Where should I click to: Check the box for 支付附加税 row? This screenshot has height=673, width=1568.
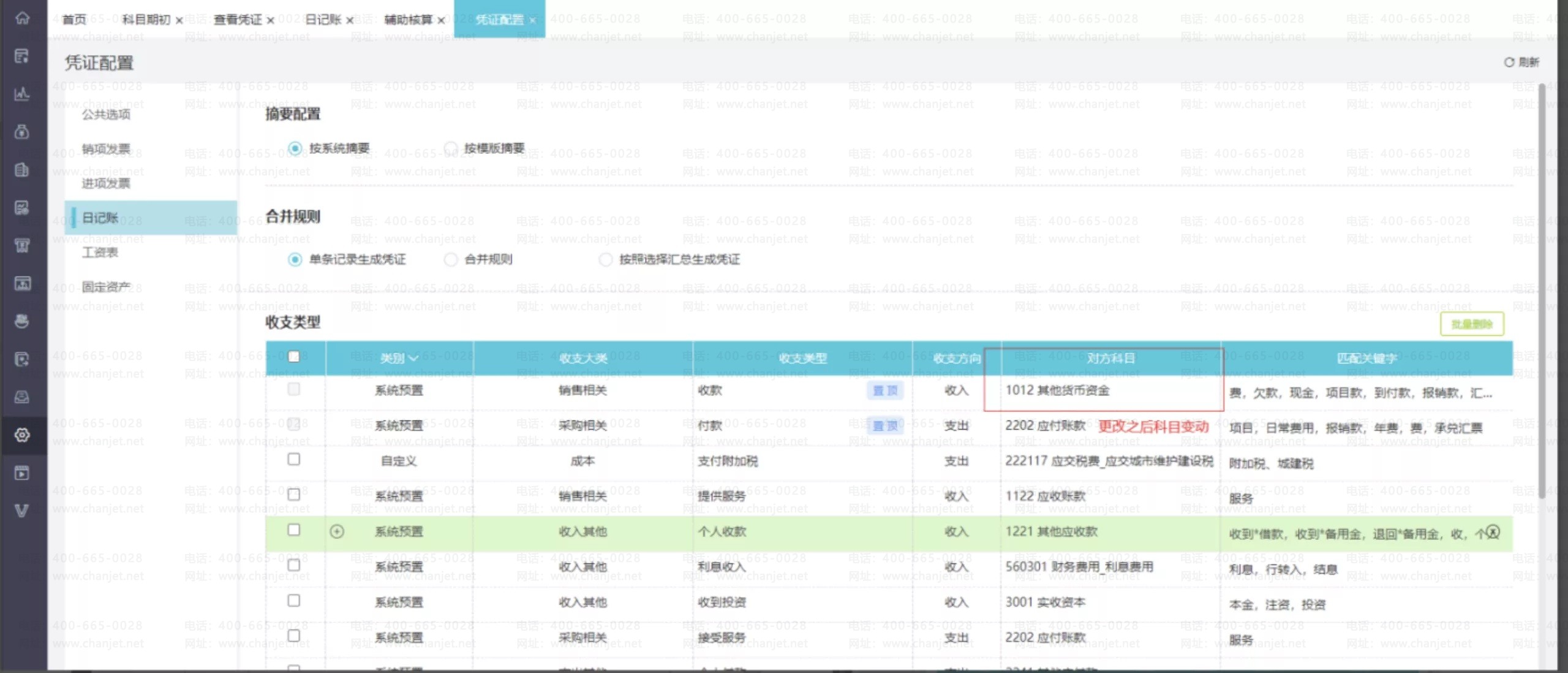[x=294, y=460]
